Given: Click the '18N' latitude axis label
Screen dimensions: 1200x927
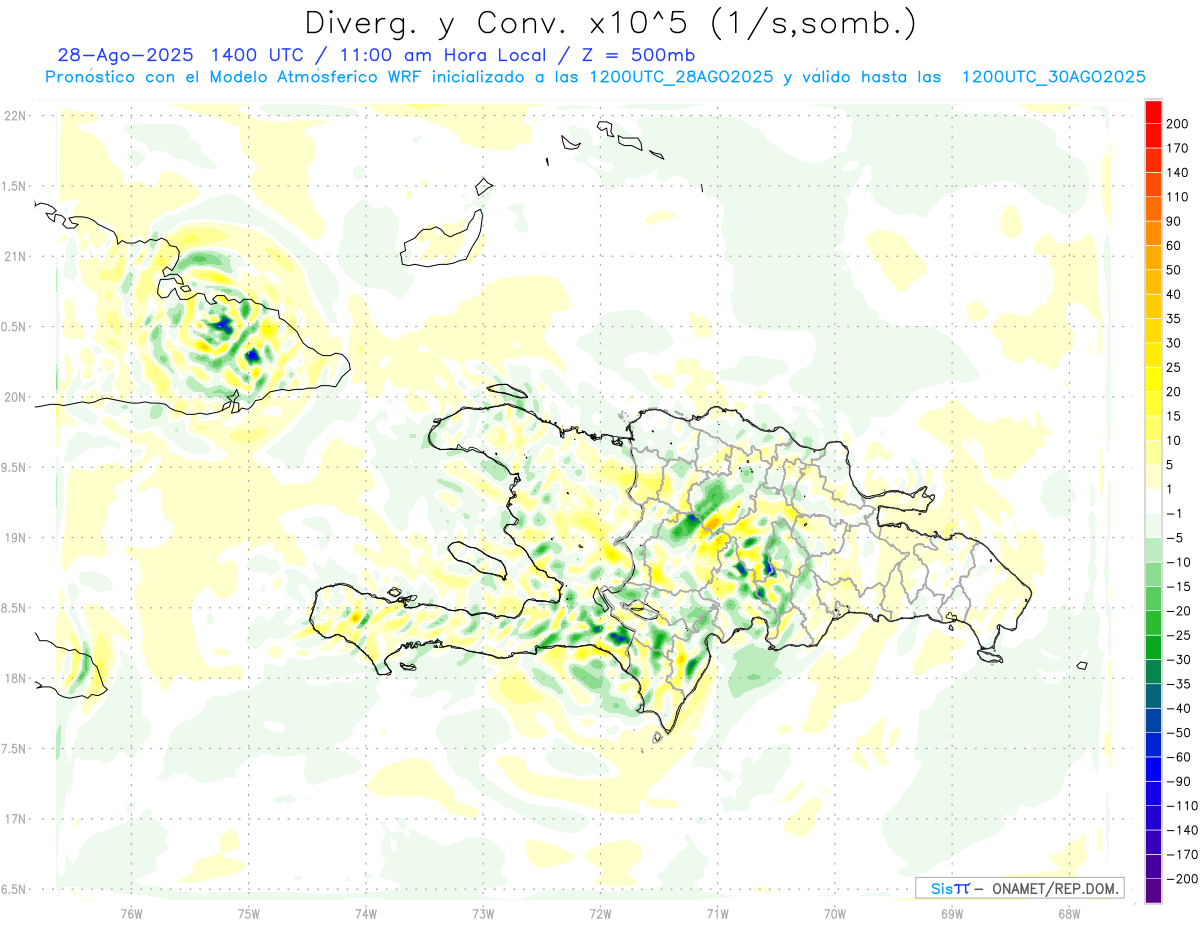Looking at the screenshot, I should 14,679.
